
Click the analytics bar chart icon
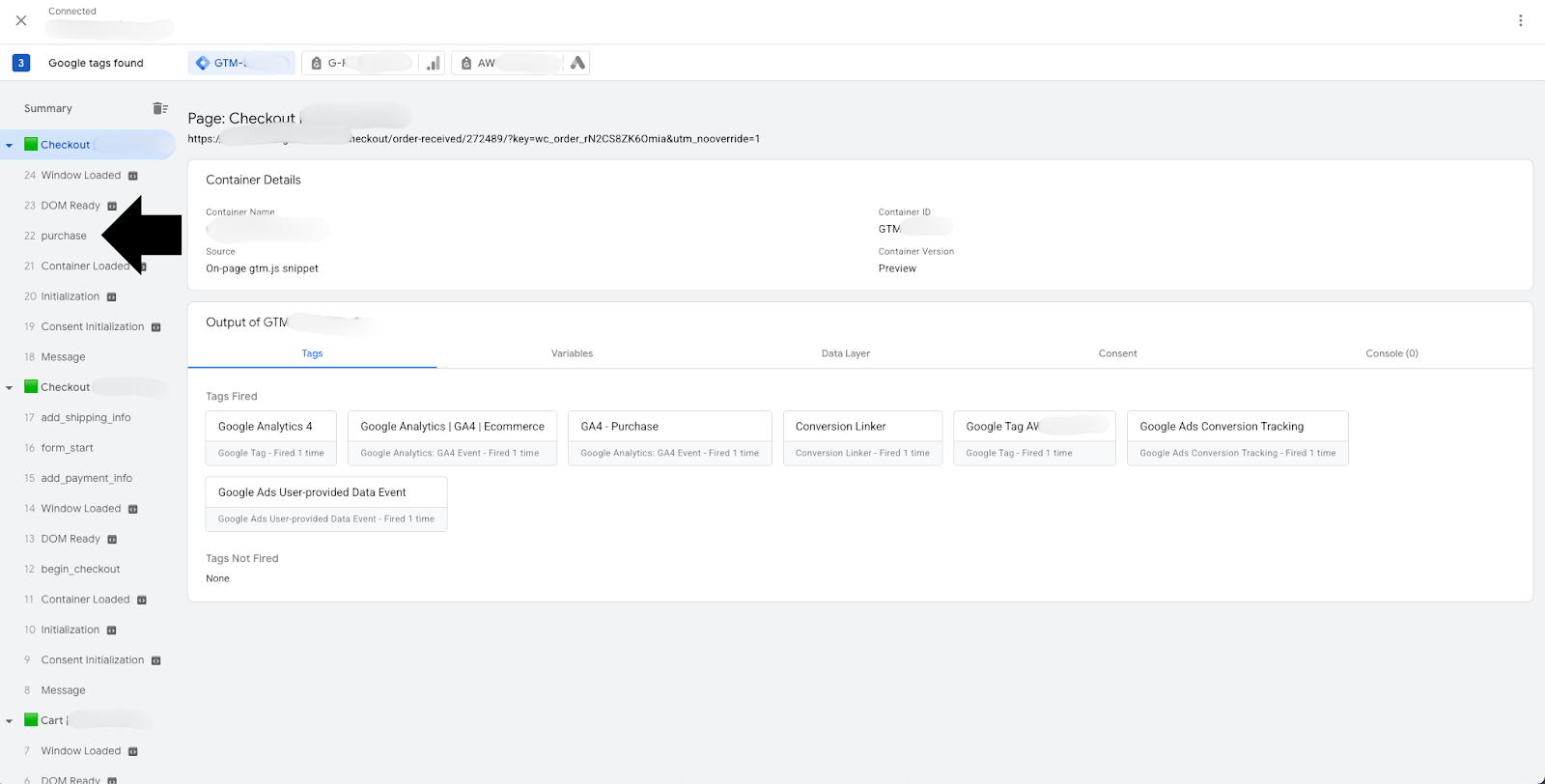[x=433, y=63]
